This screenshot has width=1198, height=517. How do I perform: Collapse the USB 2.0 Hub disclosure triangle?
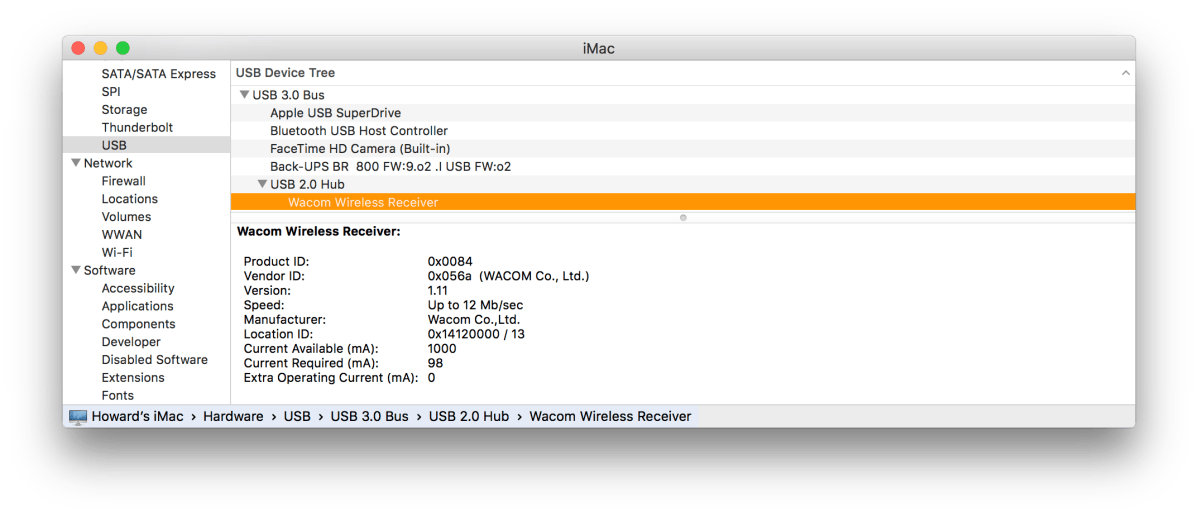pyautogui.click(x=262, y=184)
